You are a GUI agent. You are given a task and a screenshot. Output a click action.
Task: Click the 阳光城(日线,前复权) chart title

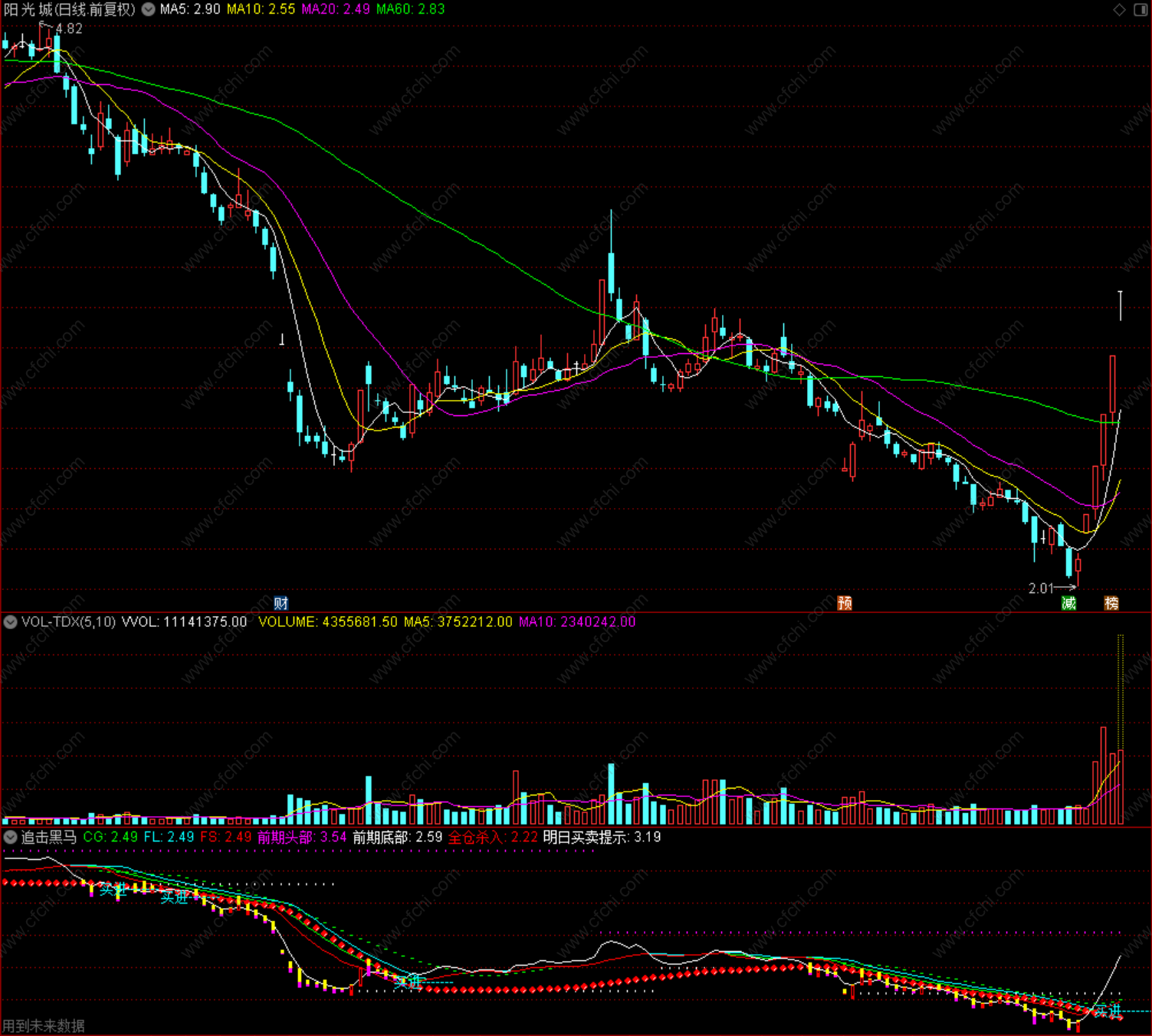70,9
